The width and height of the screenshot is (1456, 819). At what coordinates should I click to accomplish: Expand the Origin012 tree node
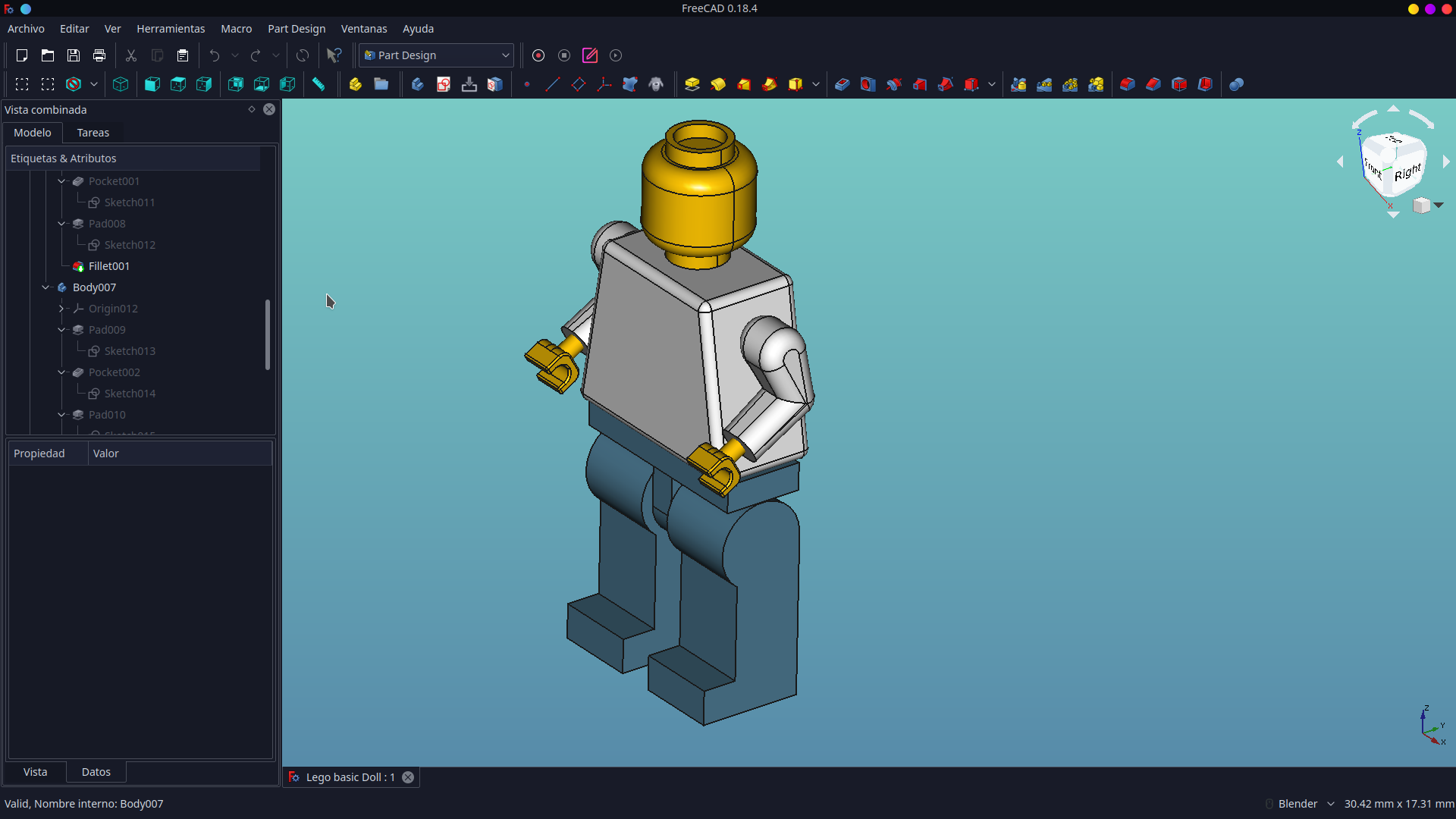(x=61, y=309)
